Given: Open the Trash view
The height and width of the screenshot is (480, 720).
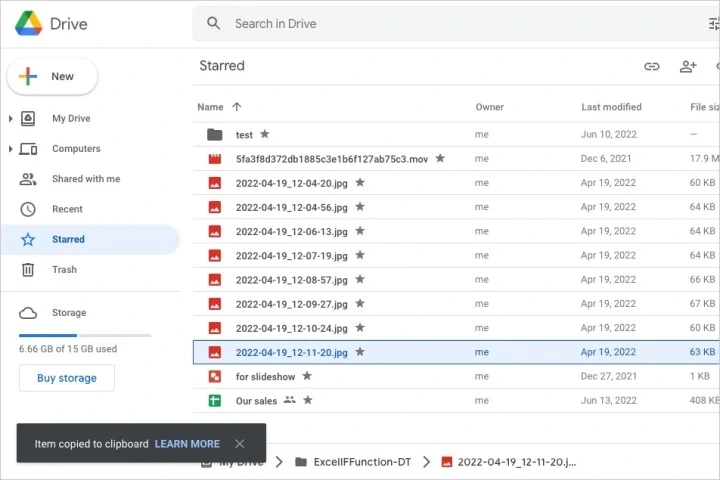Looking at the screenshot, I should 64,270.
